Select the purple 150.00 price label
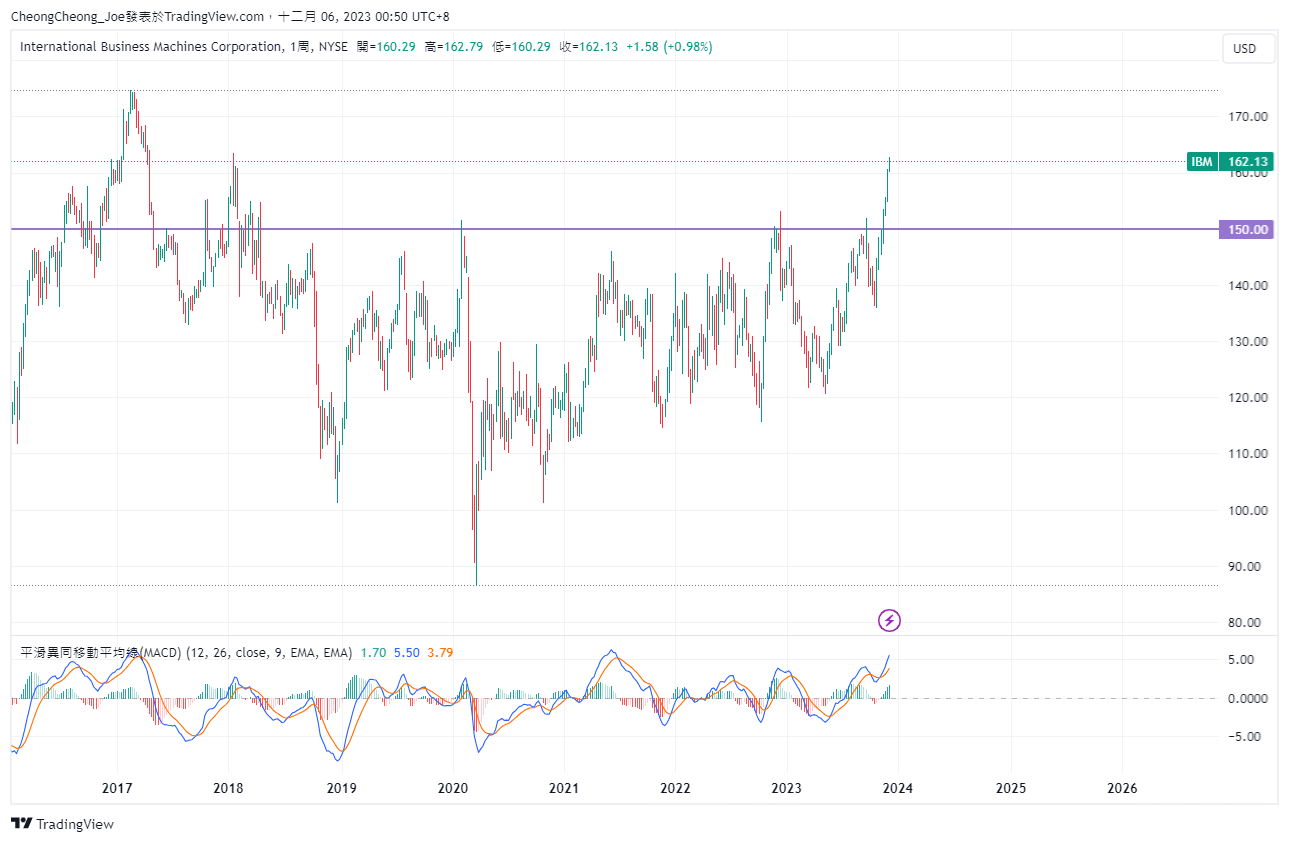The height and width of the screenshot is (843, 1289). tap(1247, 230)
